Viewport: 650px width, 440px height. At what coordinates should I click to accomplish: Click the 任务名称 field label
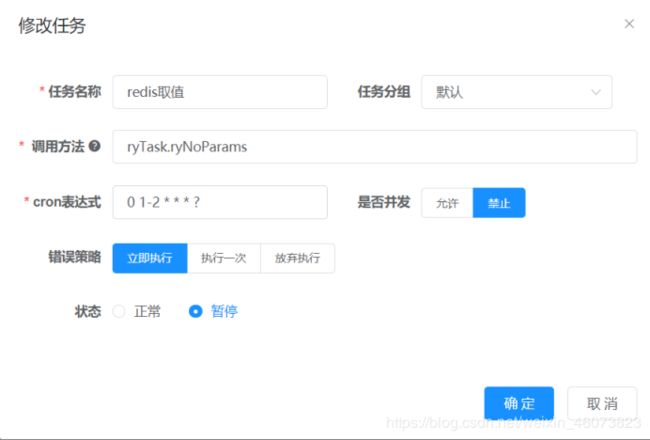click(75, 92)
